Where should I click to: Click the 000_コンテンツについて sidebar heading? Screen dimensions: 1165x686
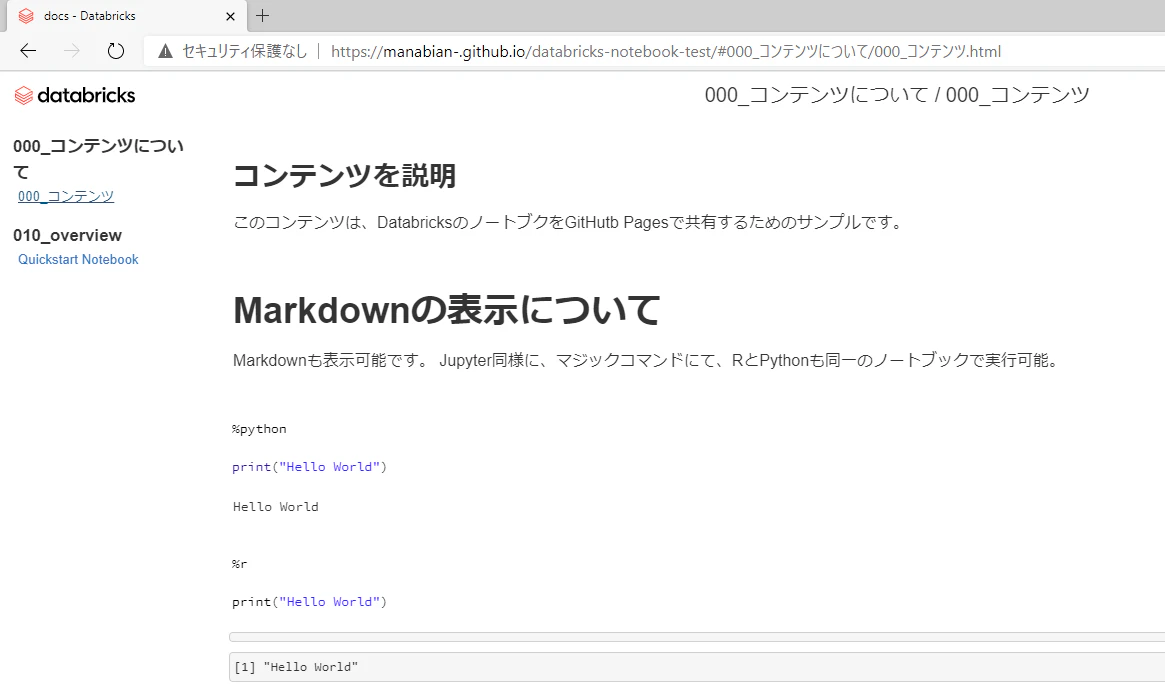pyautogui.click(x=98, y=159)
